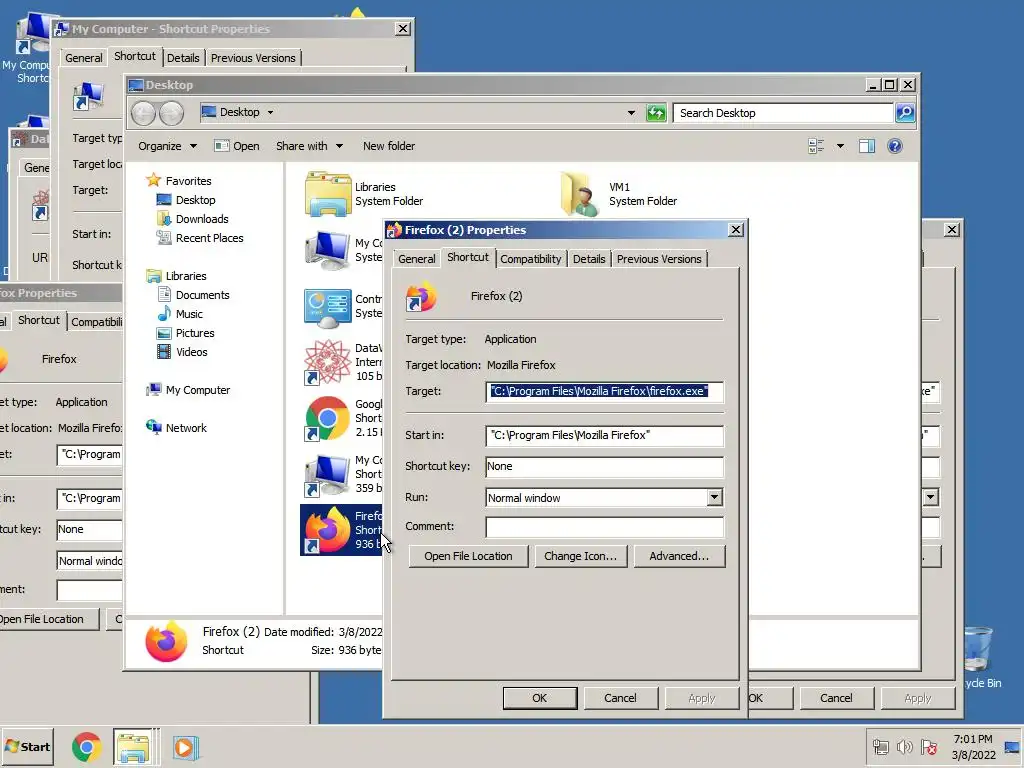The height and width of the screenshot is (768, 1024).
Task: Click the Explorer back navigation arrow
Action: point(143,113)
